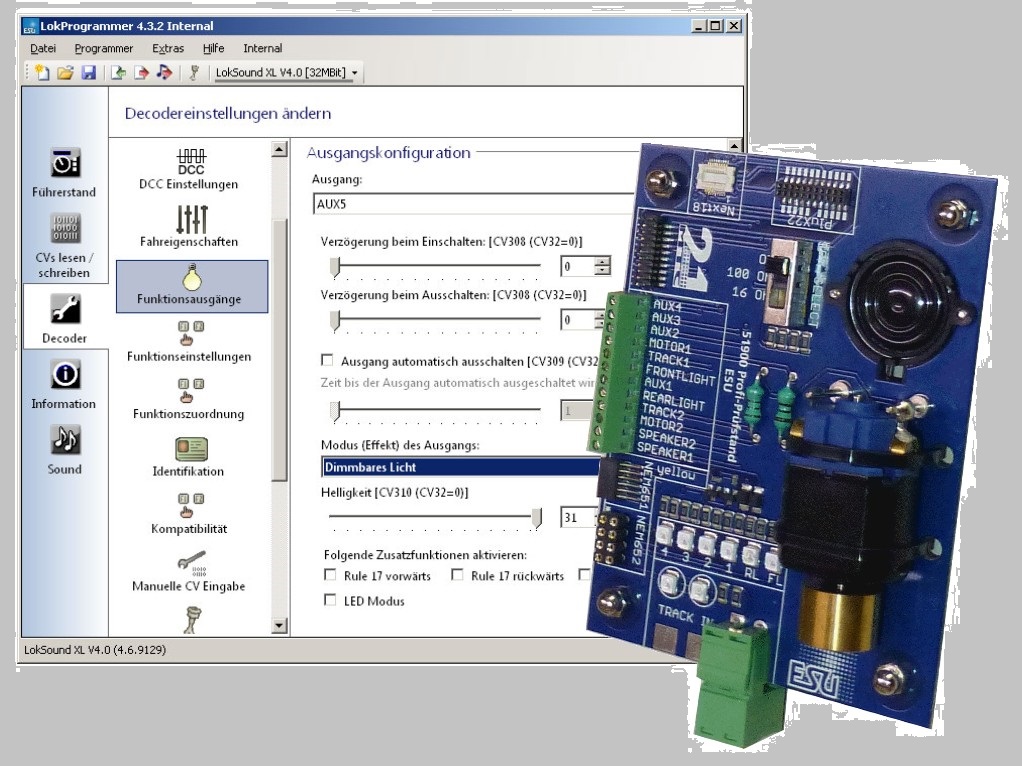Select Fahreigenschaften category

click(x=189, y=227)
